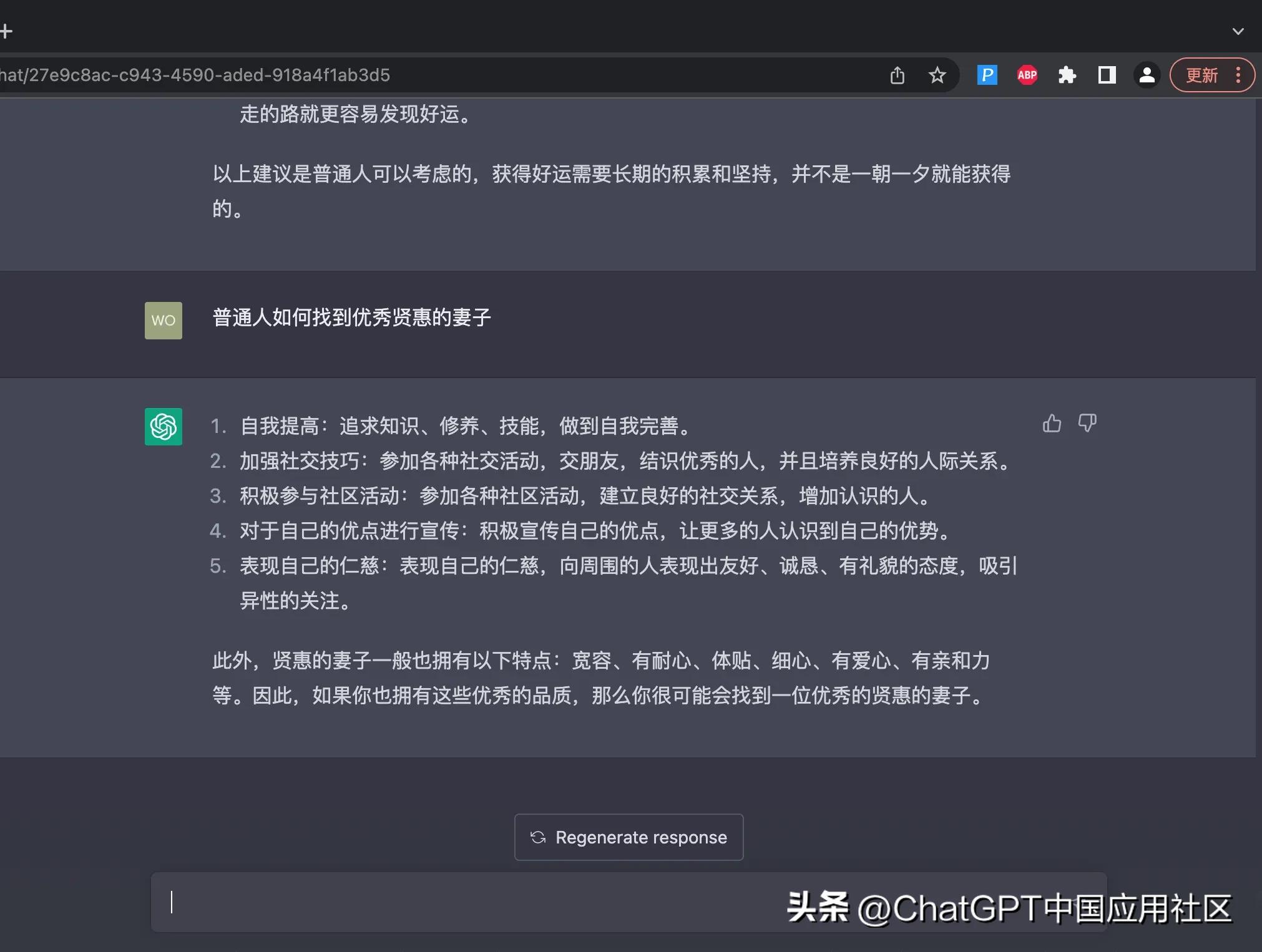Click the refresh arrow inside Regenerate response
Screen dimensions: 1262x952
click(538, 837)
